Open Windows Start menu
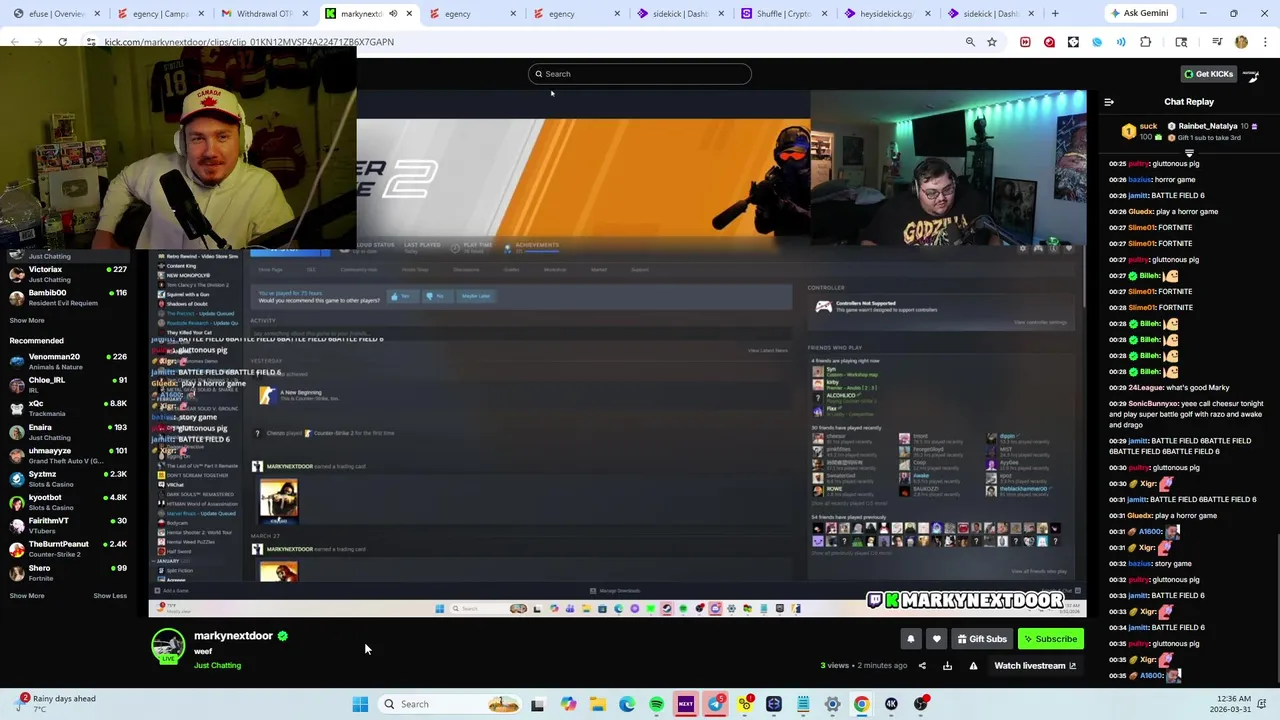This screenshot has height=720, width=1280. (x=360, y=705)
